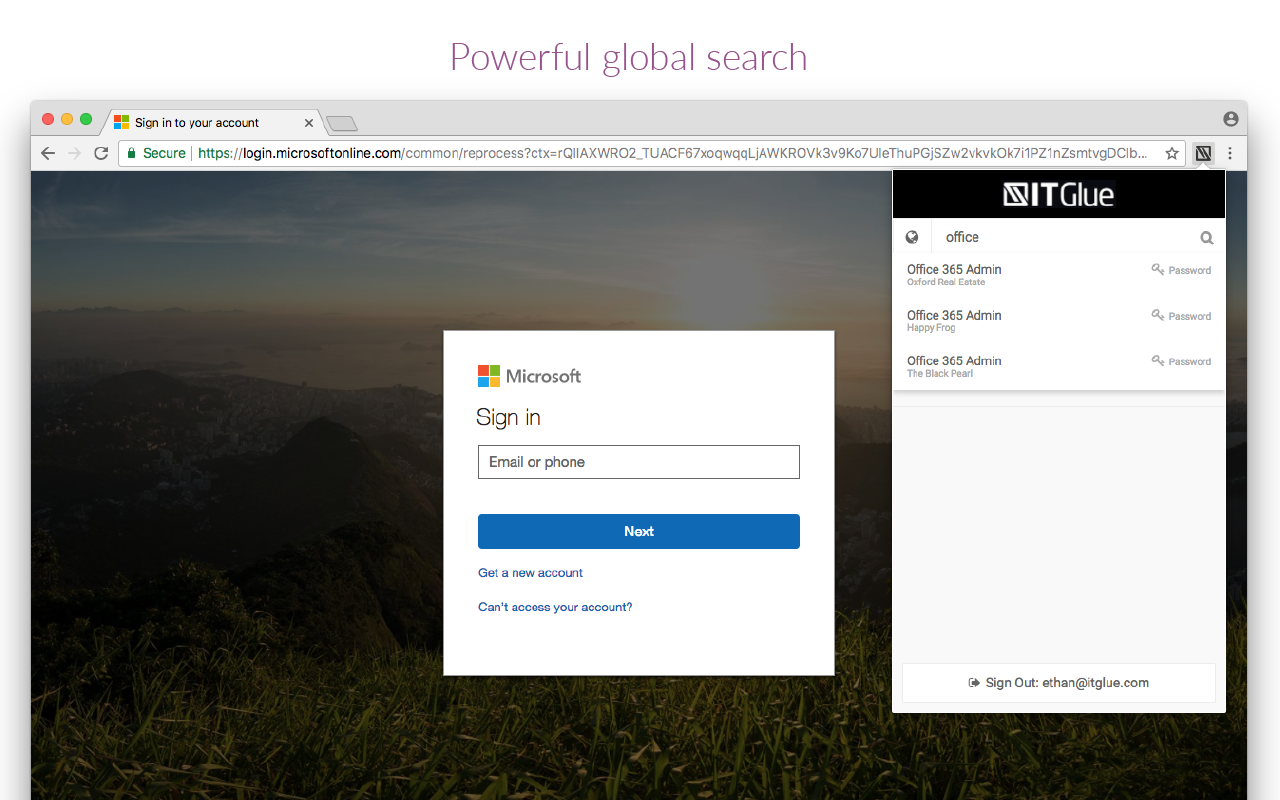The height and width of the screenshot is (800, 1280).
Task: Open a new browser tab
Action: 341,122
